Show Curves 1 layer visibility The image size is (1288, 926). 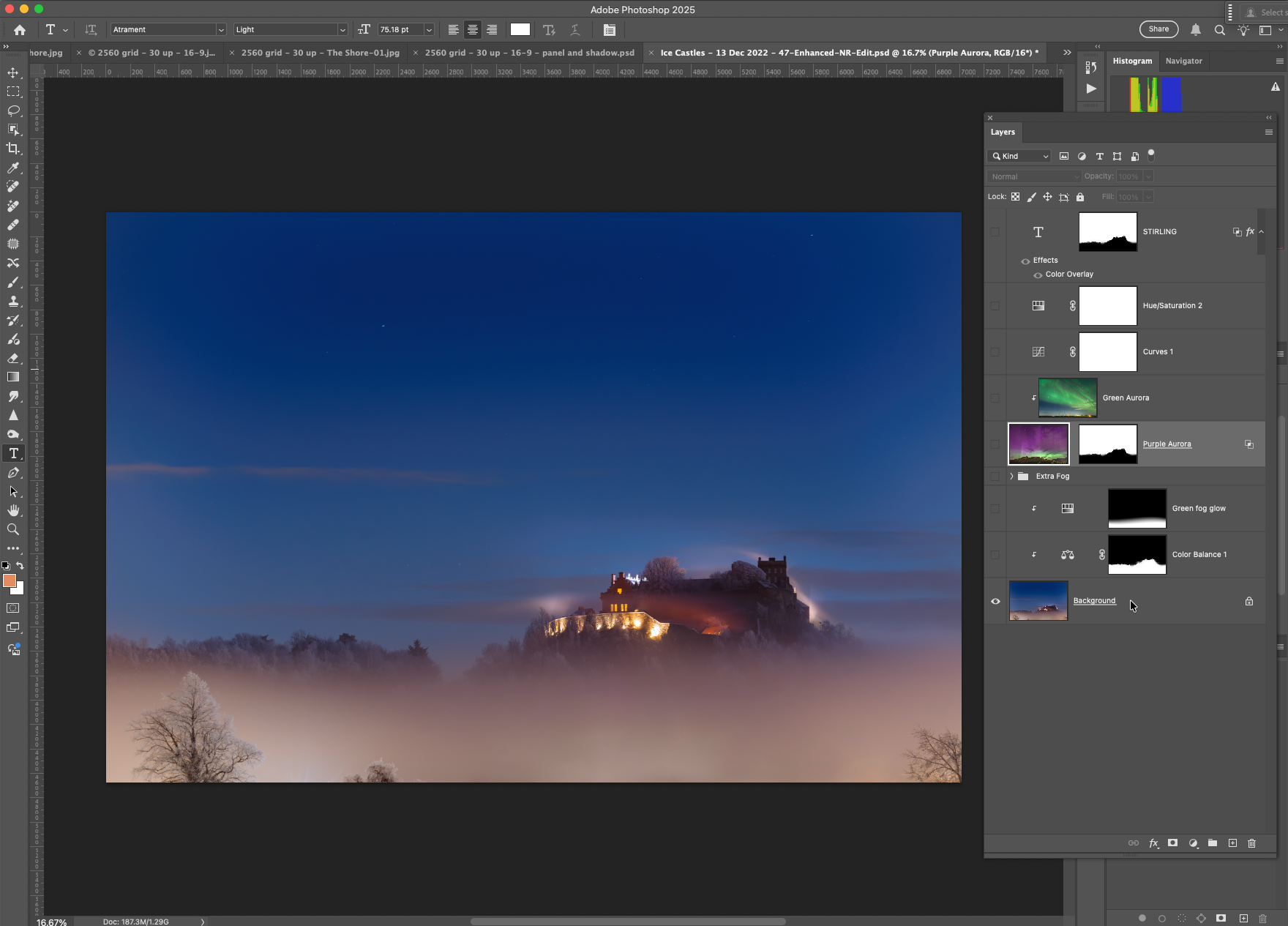pyautogui.click(x=995, y=352)
